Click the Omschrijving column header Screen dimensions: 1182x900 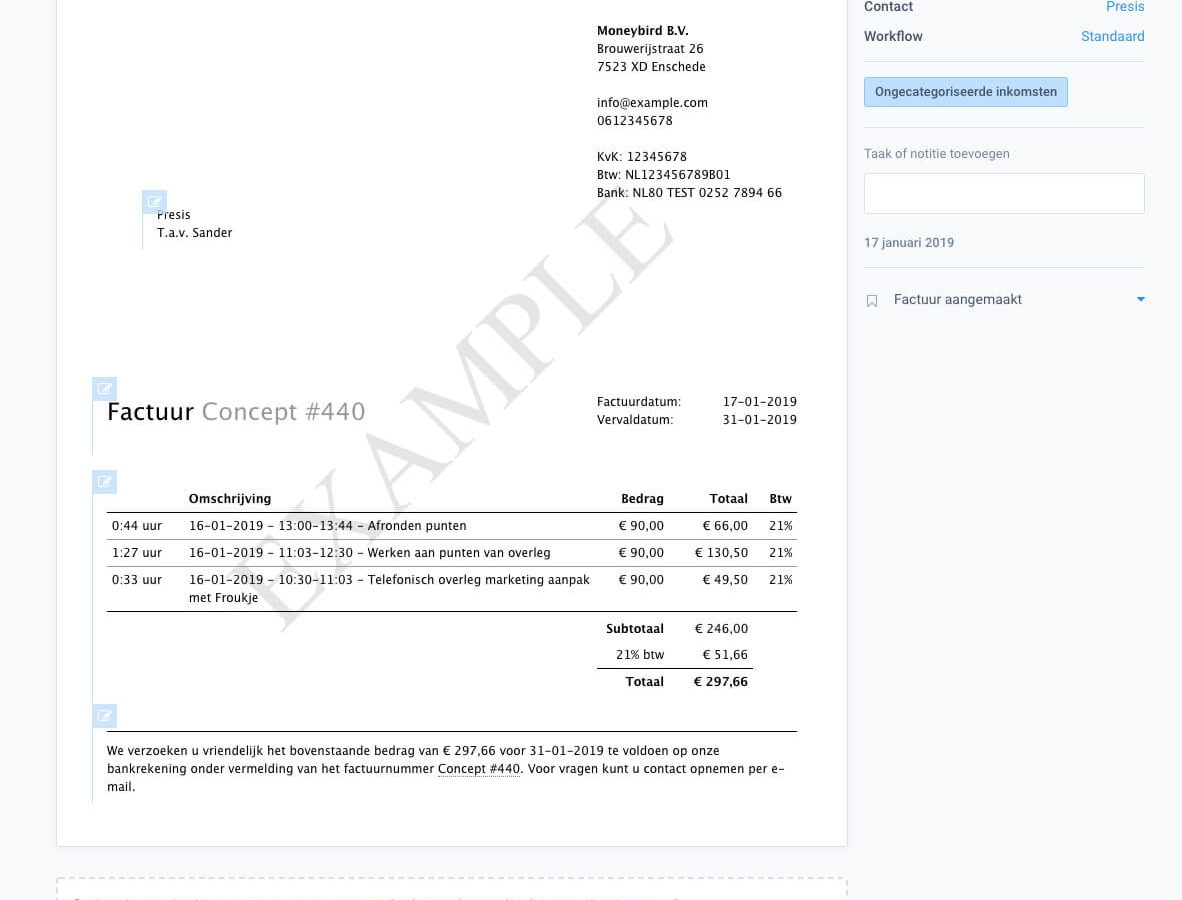[230, 499]
